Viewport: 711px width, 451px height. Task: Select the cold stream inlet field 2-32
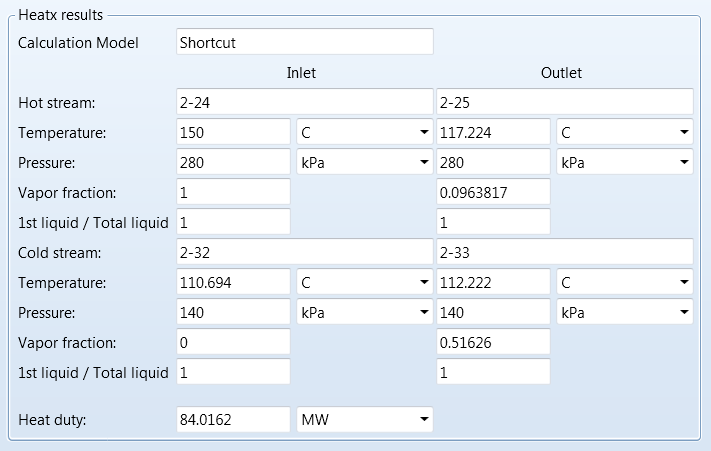(x=304, y=253)
